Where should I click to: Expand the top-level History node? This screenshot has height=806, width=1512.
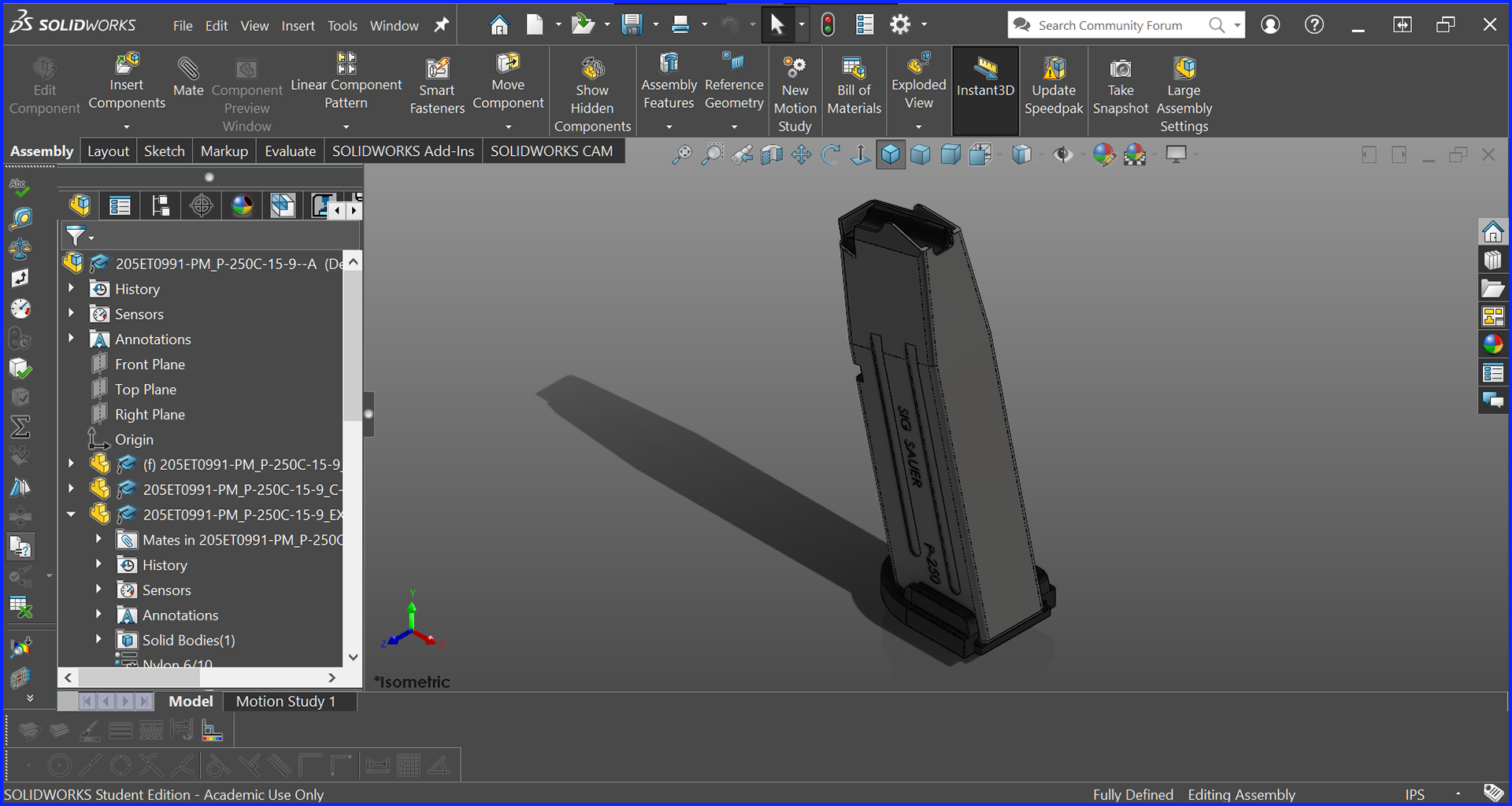71,289
